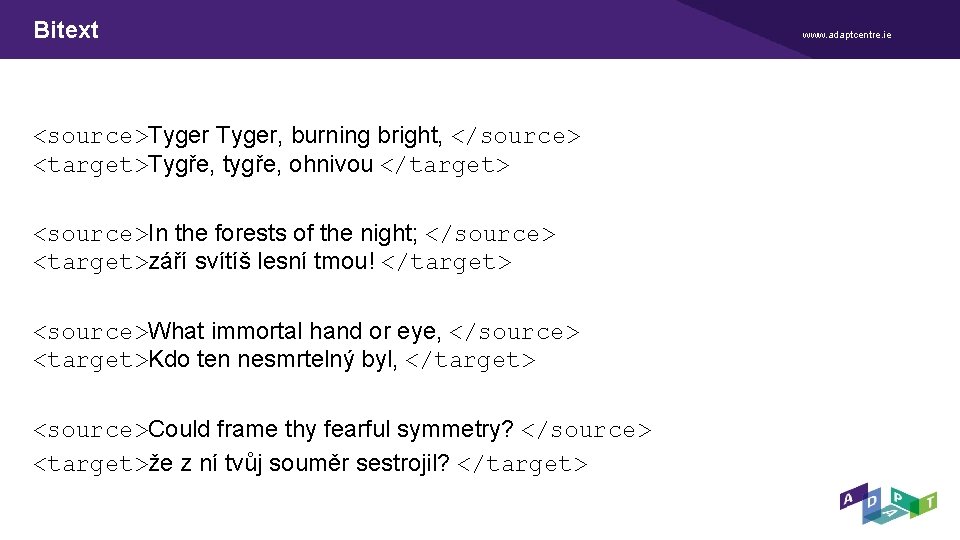The width and height of the screenshot is (960, 540).
Task: Click the green T block in the logo
Action: point(930,501)
